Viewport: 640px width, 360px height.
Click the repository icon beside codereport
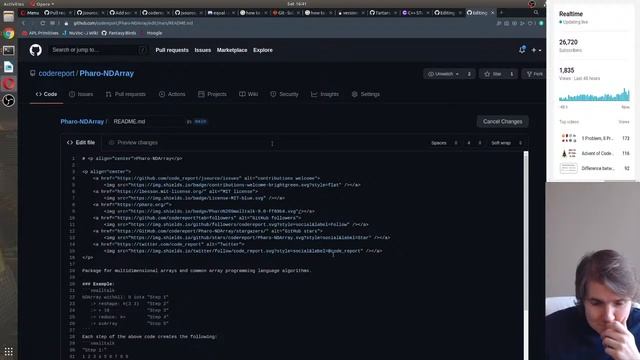click(33, 73)
